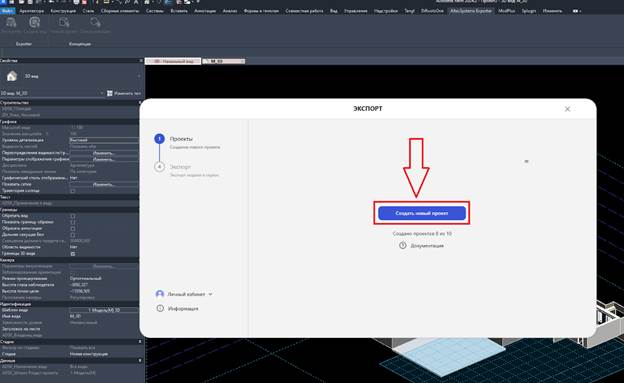This screenshot has height=383, width=624.
Task: Activate the M_3D view tab
Action: tap(224, 61)
